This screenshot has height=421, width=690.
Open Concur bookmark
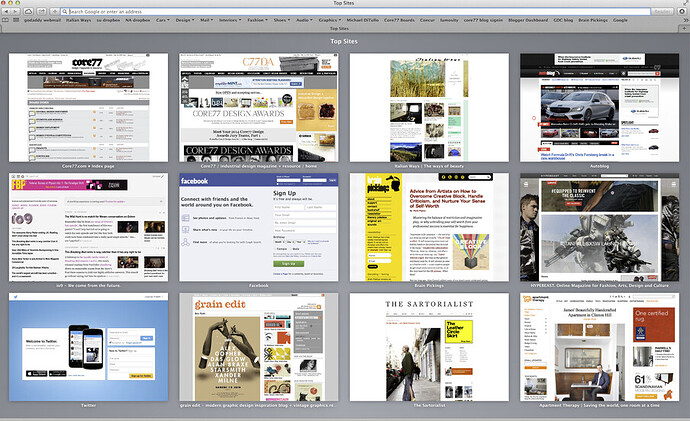pyautogui.click(x=427, y=20)
